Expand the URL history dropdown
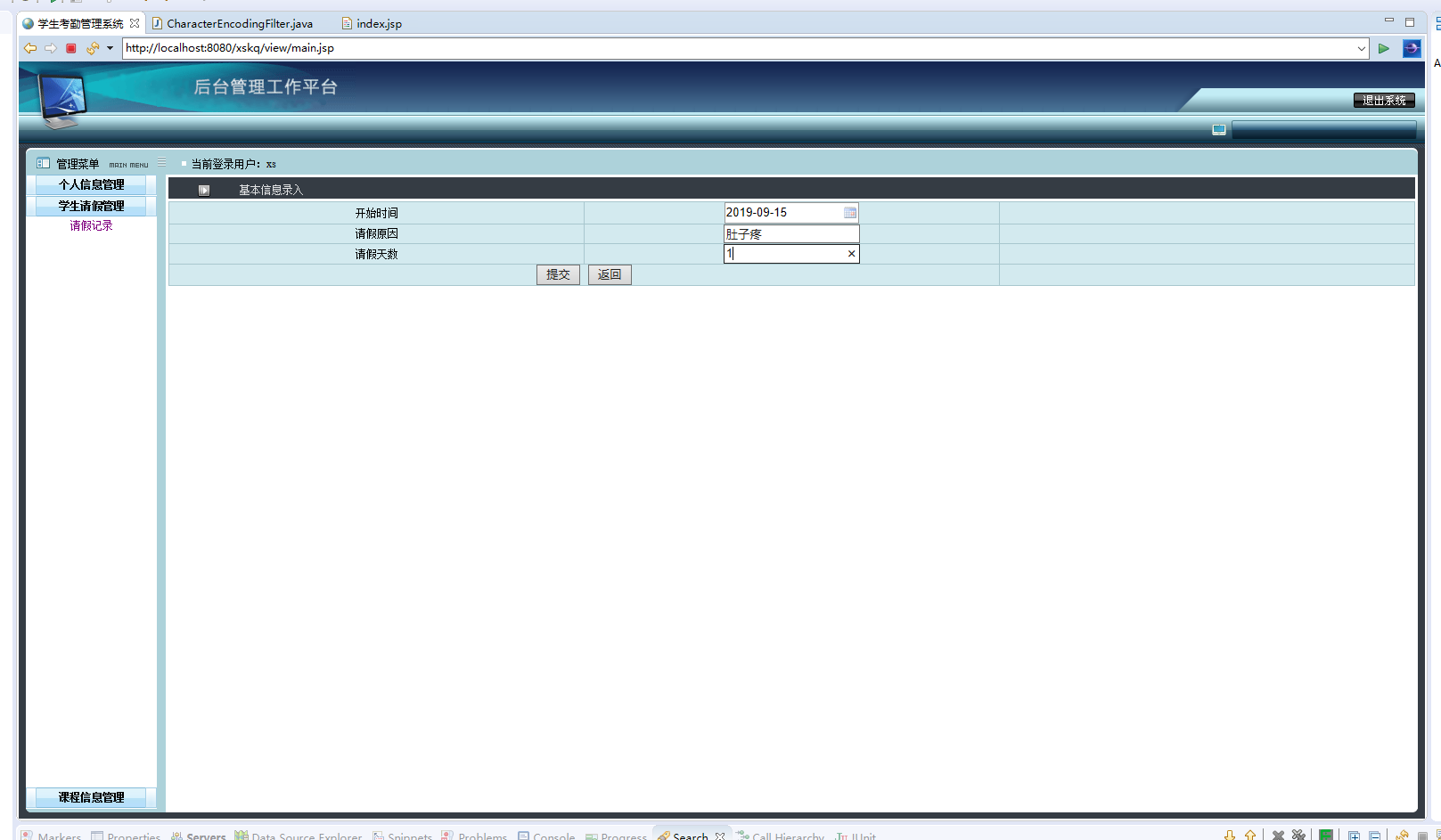 [x=1362, y=48]
